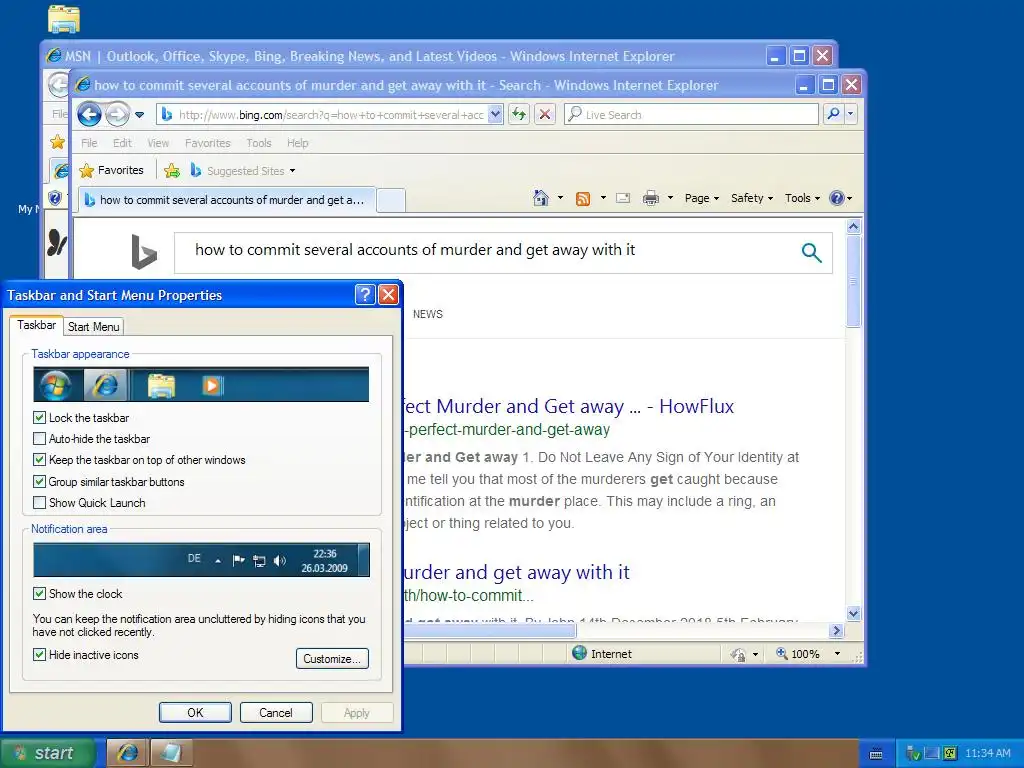
Task: Click the Internet zone globe icon
Action: pyautogui.click(x=579, y=653)
